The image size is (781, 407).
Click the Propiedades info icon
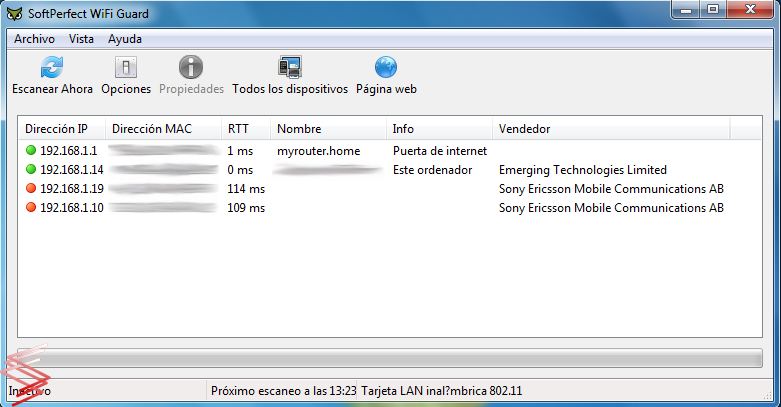191,67
